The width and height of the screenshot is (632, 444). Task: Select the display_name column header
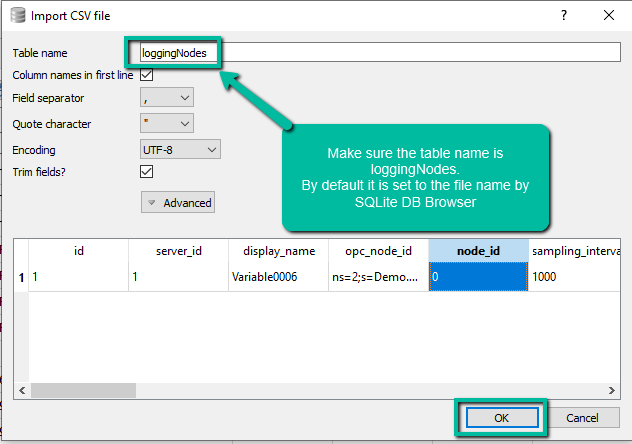(x=278, y=251)
